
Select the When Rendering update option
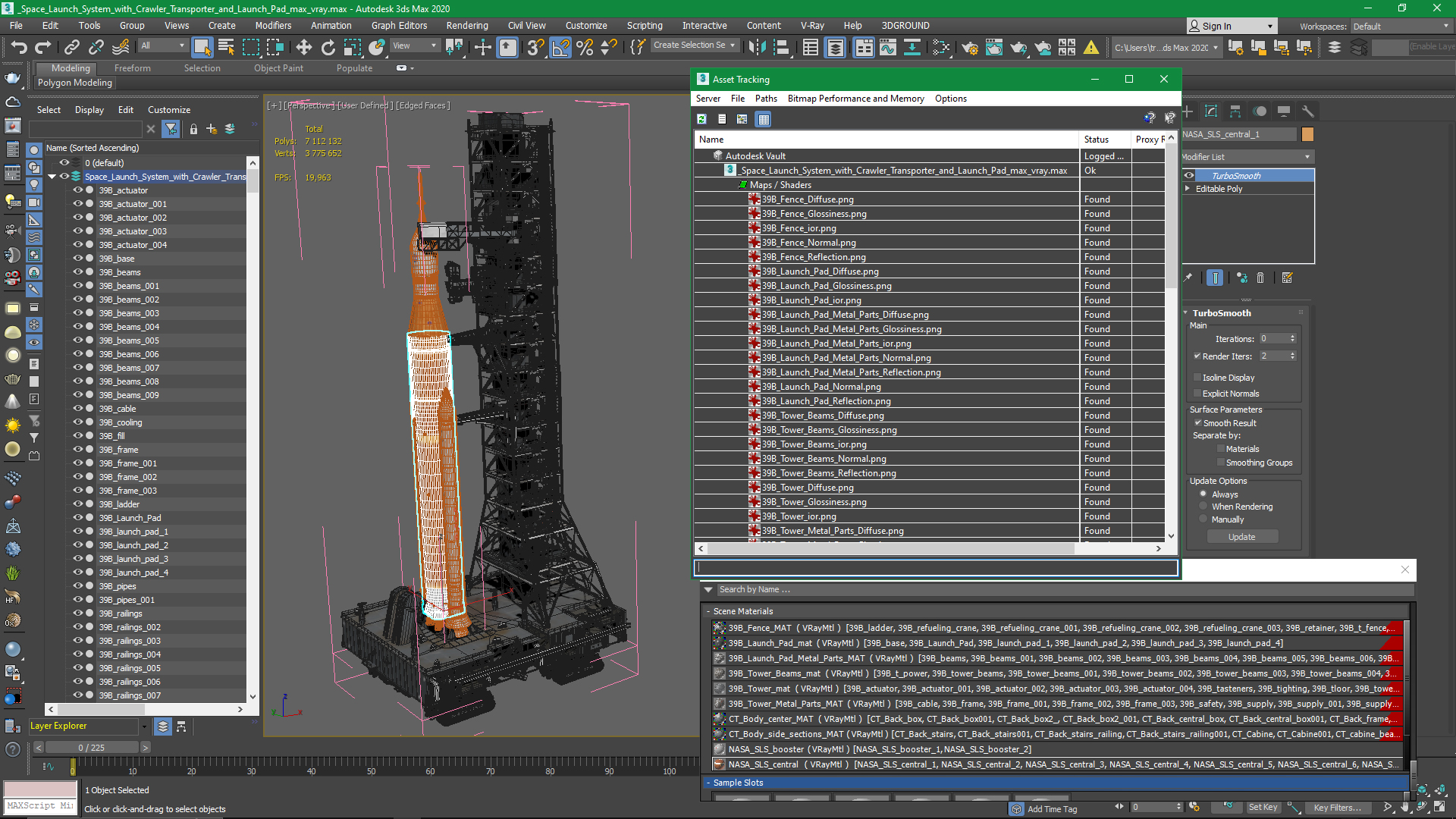(x=1203, y=506)
